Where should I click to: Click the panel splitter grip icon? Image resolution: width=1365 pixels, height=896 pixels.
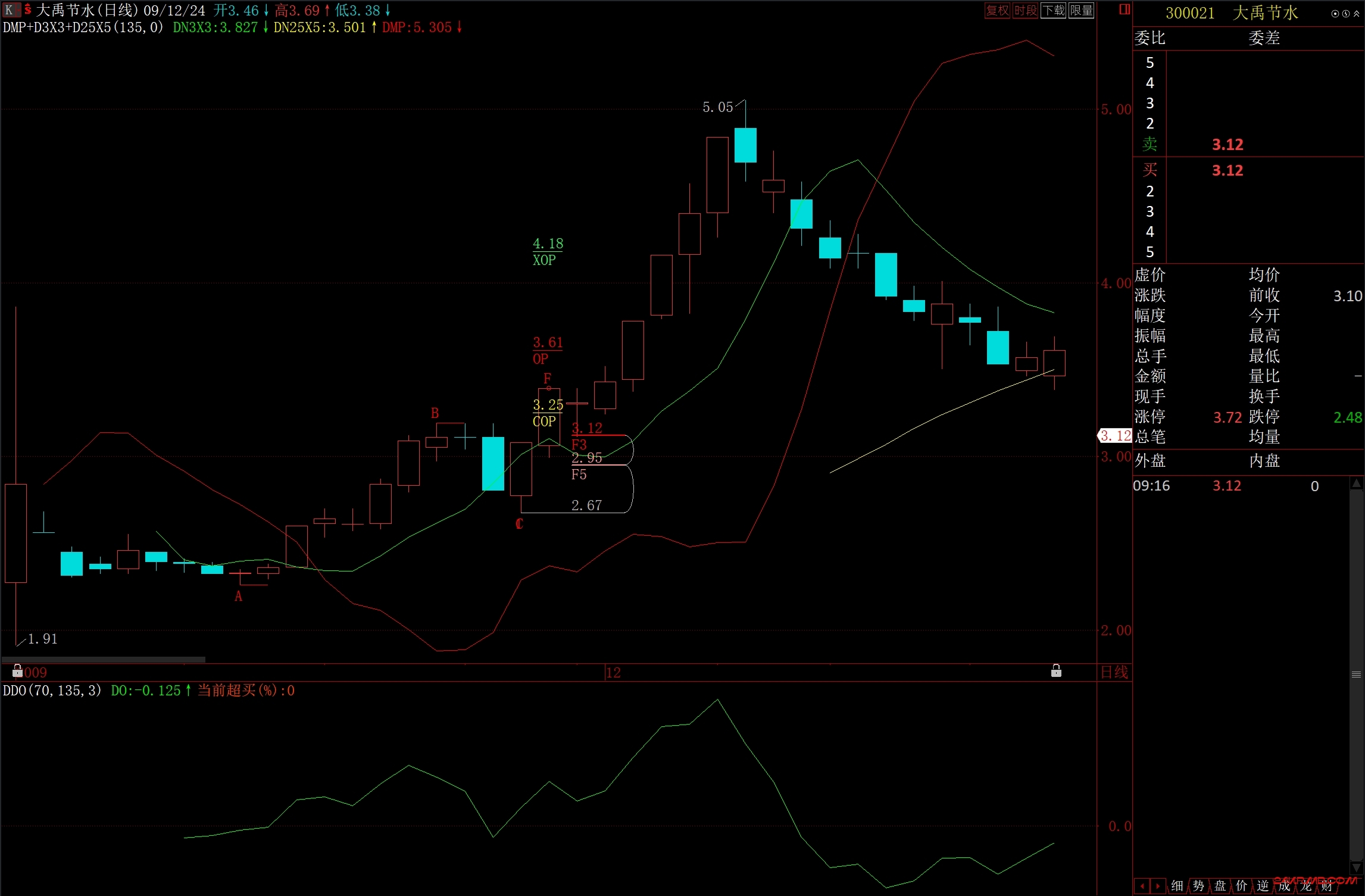(x=1356, y=675)
